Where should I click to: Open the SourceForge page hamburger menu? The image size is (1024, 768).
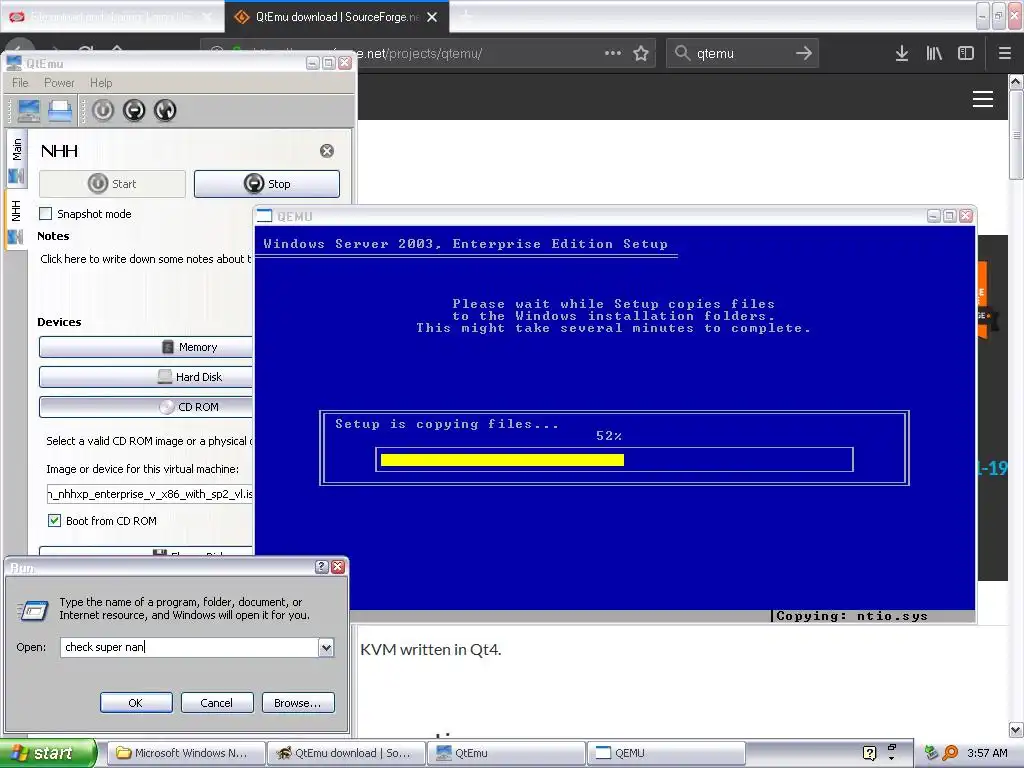point(983,99)
